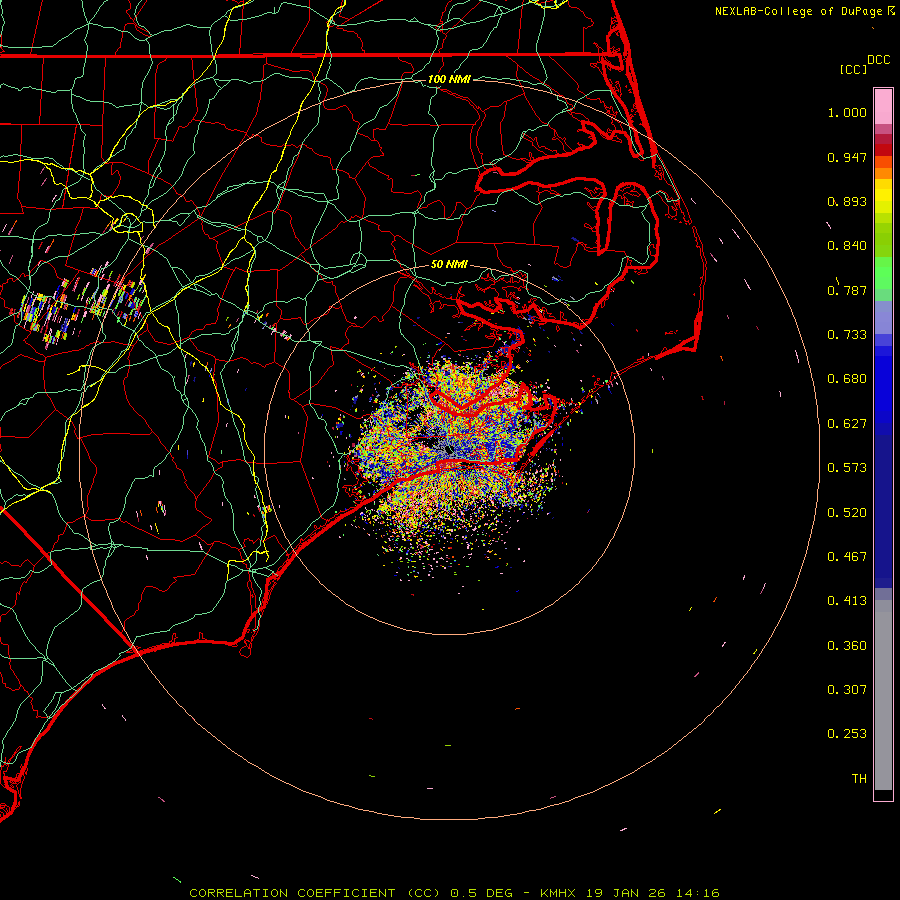
Task: Click the 100 NMI range ring label
Action: (449, 79)
